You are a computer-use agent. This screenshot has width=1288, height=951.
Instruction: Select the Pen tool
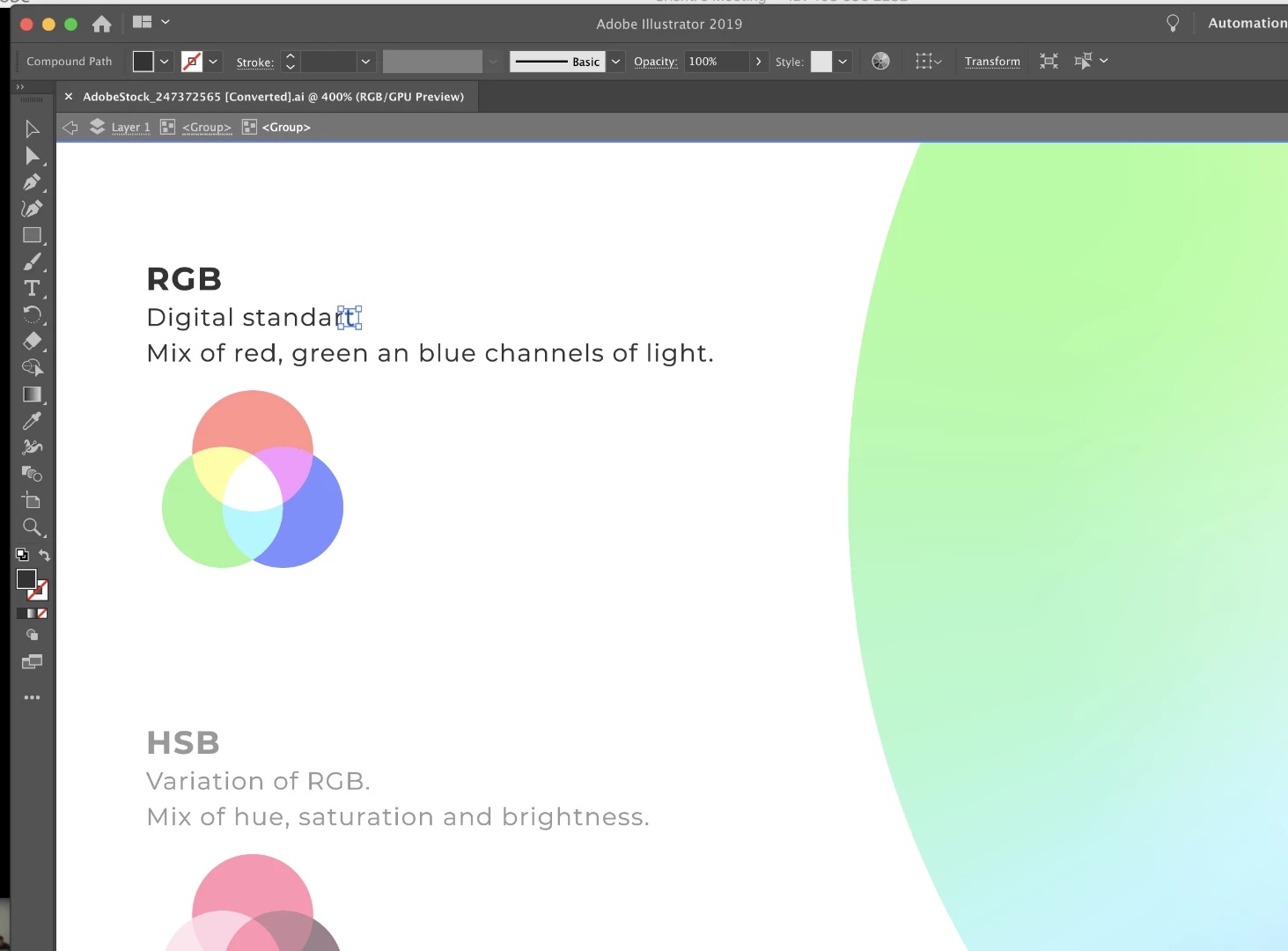(32, 182)
